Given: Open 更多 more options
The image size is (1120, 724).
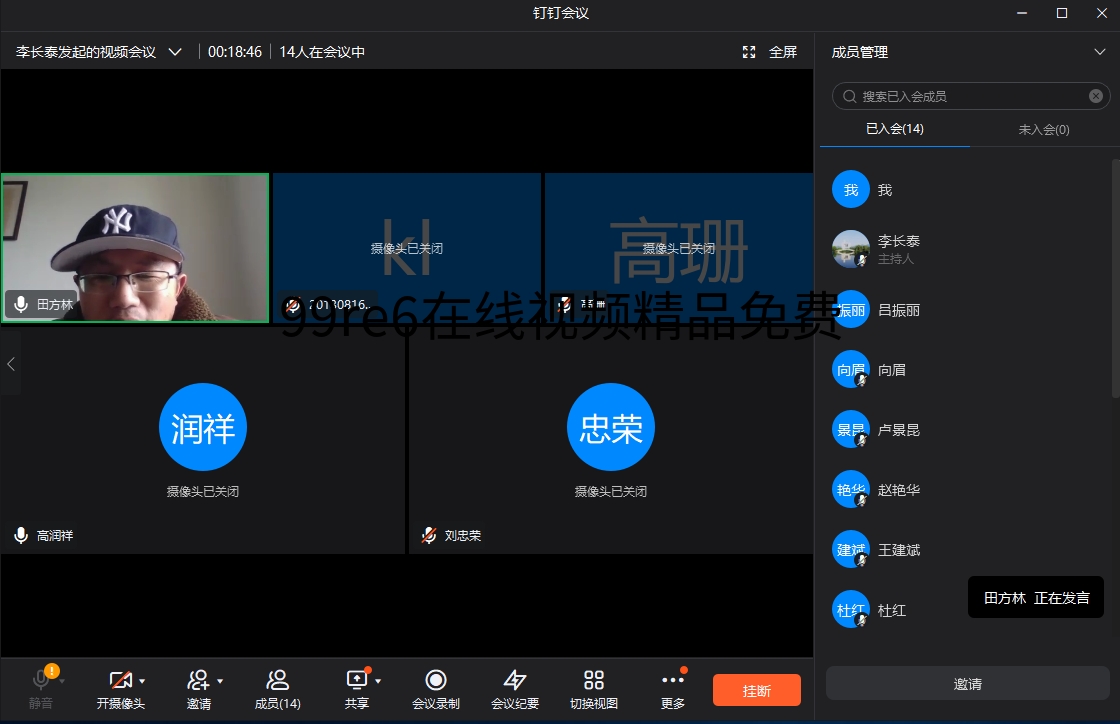Looking at the screenshot, I should click(673, 690).
